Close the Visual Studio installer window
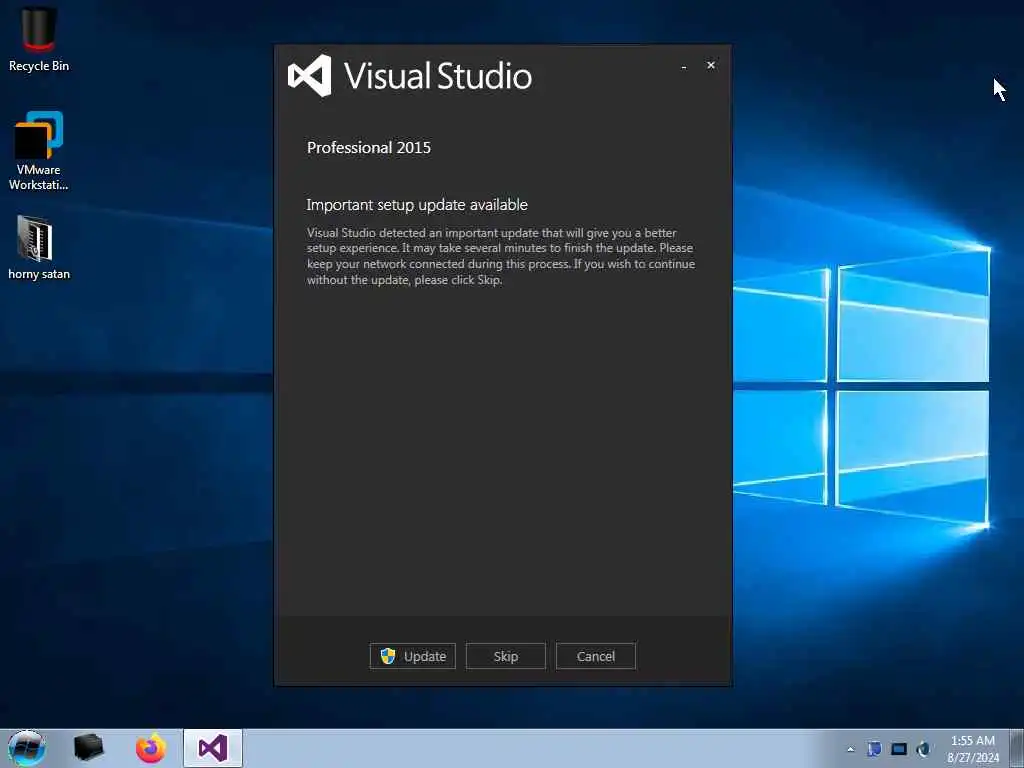The height and width of the screenshot is (768, 1024). click(x=711, y=65)
